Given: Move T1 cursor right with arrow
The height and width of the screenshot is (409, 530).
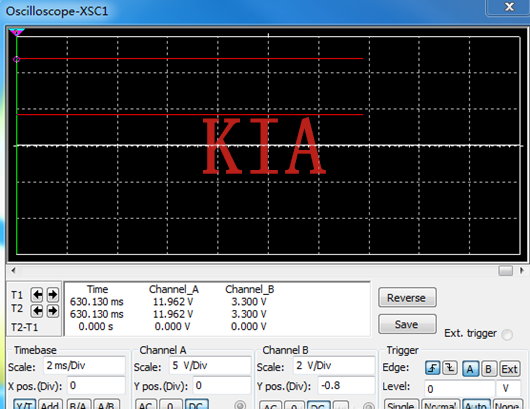Looking at the screenshot, I should pyautogui.click(x=52, y=295).
